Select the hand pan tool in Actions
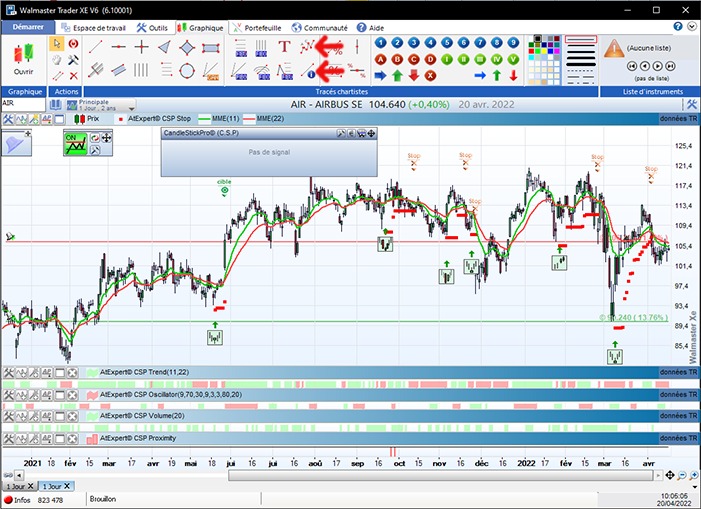Viewport: 701px width, 509px height. (x=57, y=59)
